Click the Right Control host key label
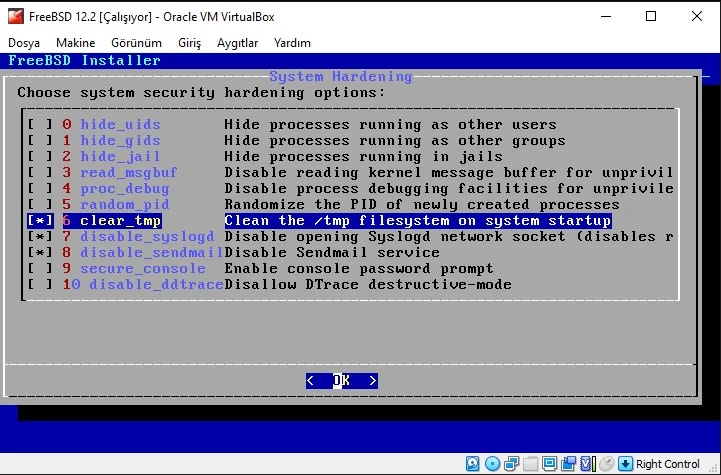Screen dimensions: 721x475 point(667,464)
